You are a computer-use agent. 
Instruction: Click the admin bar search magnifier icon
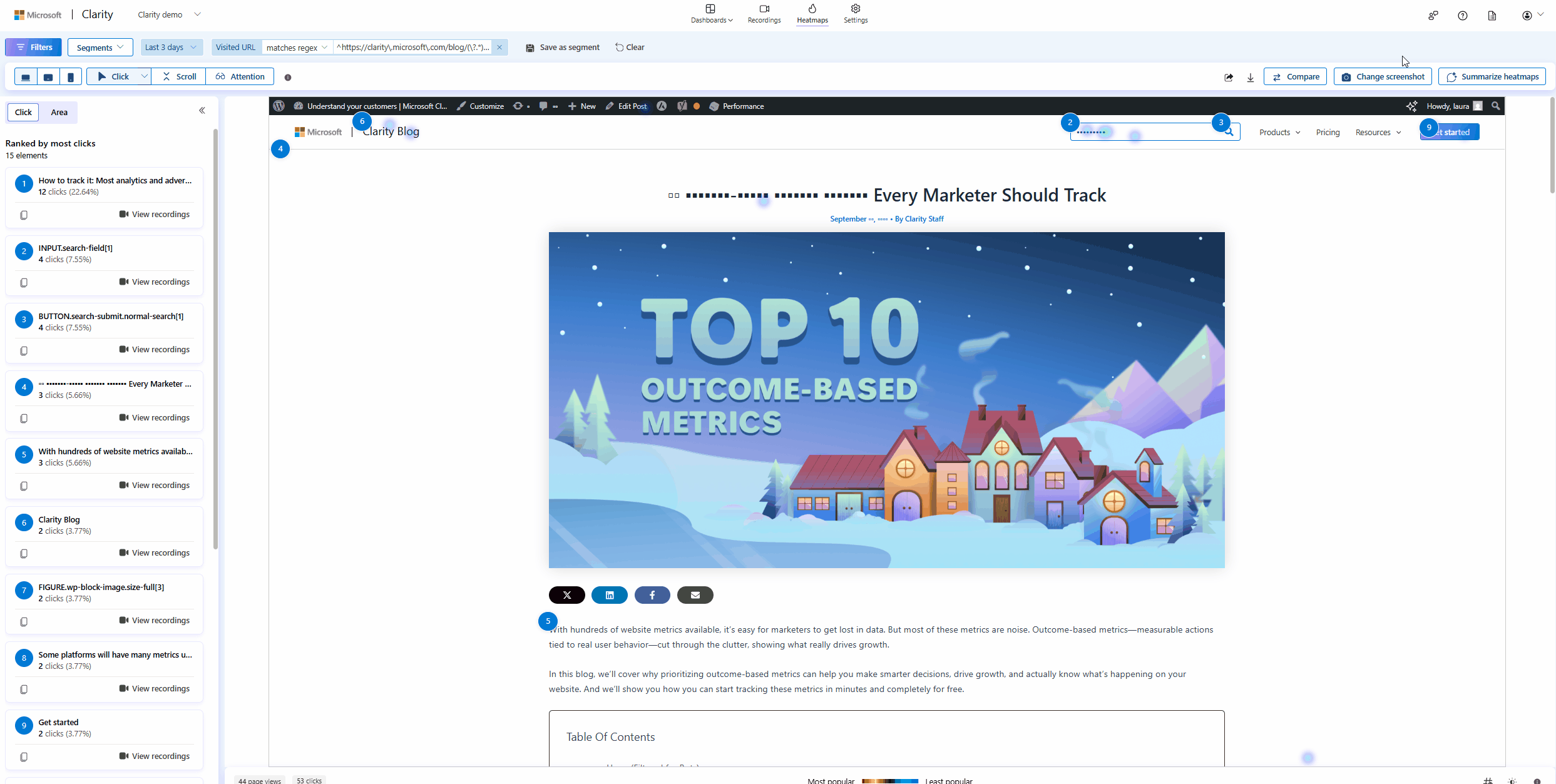[1496, 106]
